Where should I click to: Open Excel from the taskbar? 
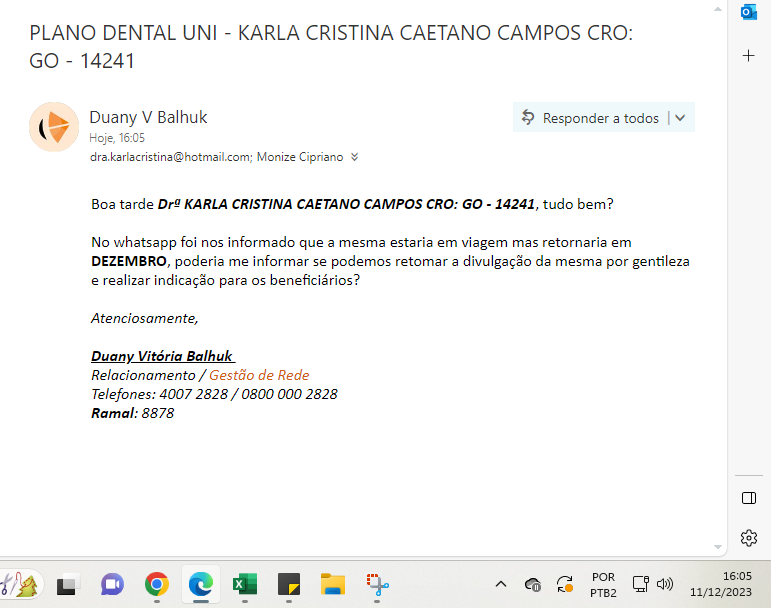244,584
